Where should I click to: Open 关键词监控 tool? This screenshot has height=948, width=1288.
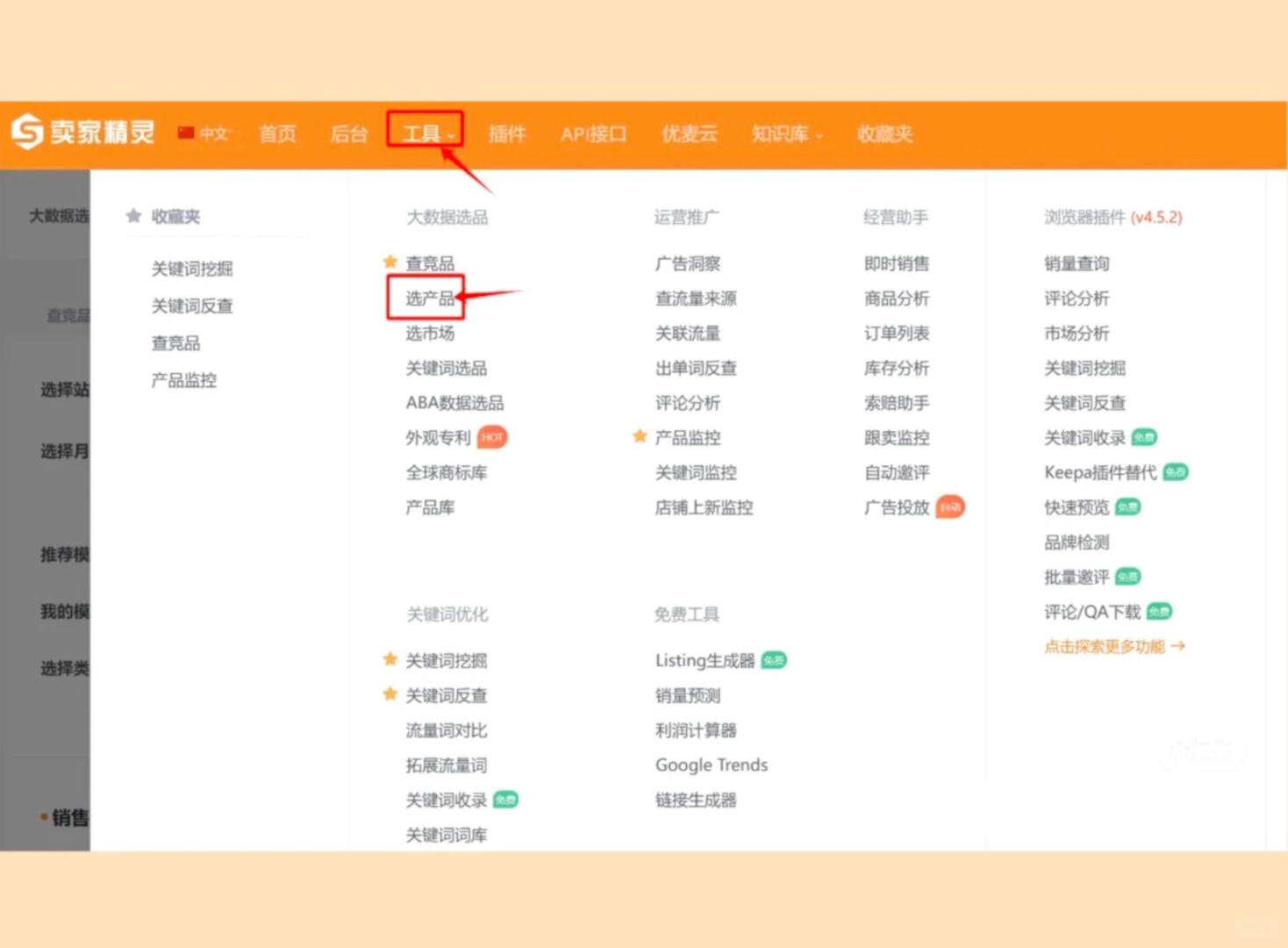pyautogui.click(x=697, y=472)
